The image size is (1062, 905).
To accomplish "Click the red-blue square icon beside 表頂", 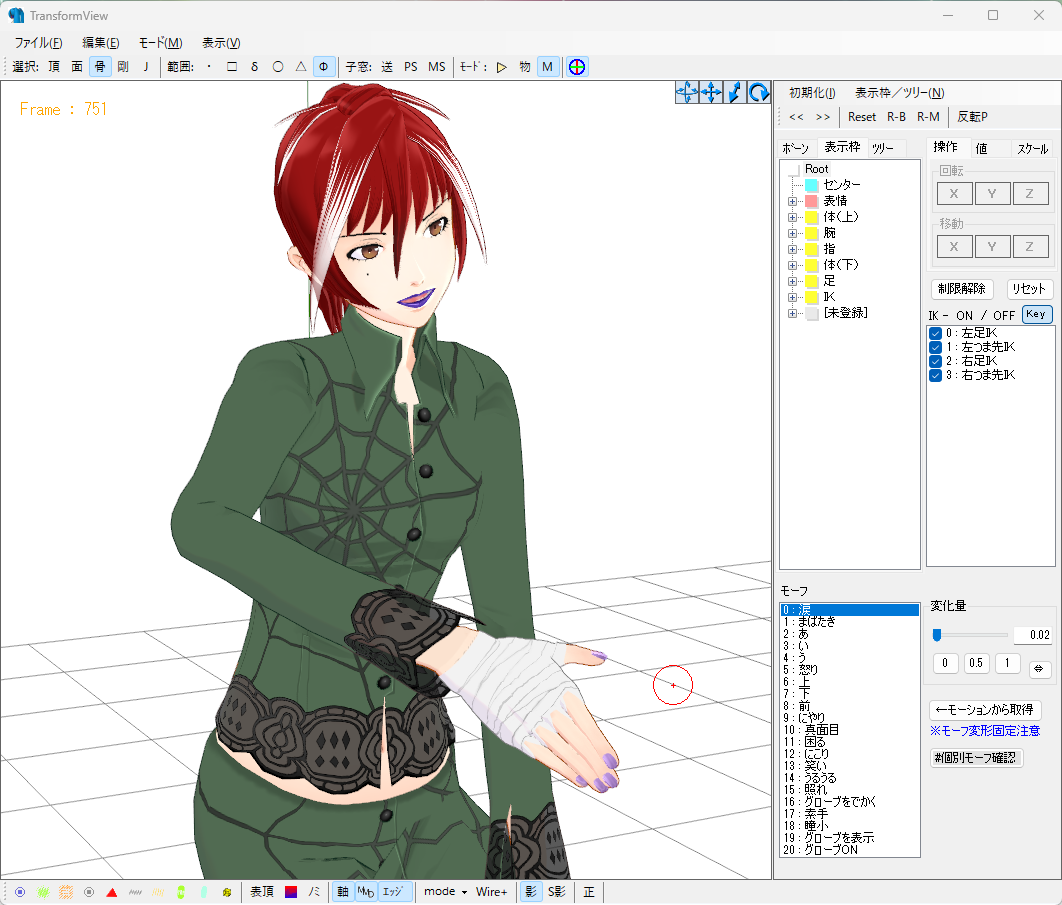I will (x=291, y=892).
